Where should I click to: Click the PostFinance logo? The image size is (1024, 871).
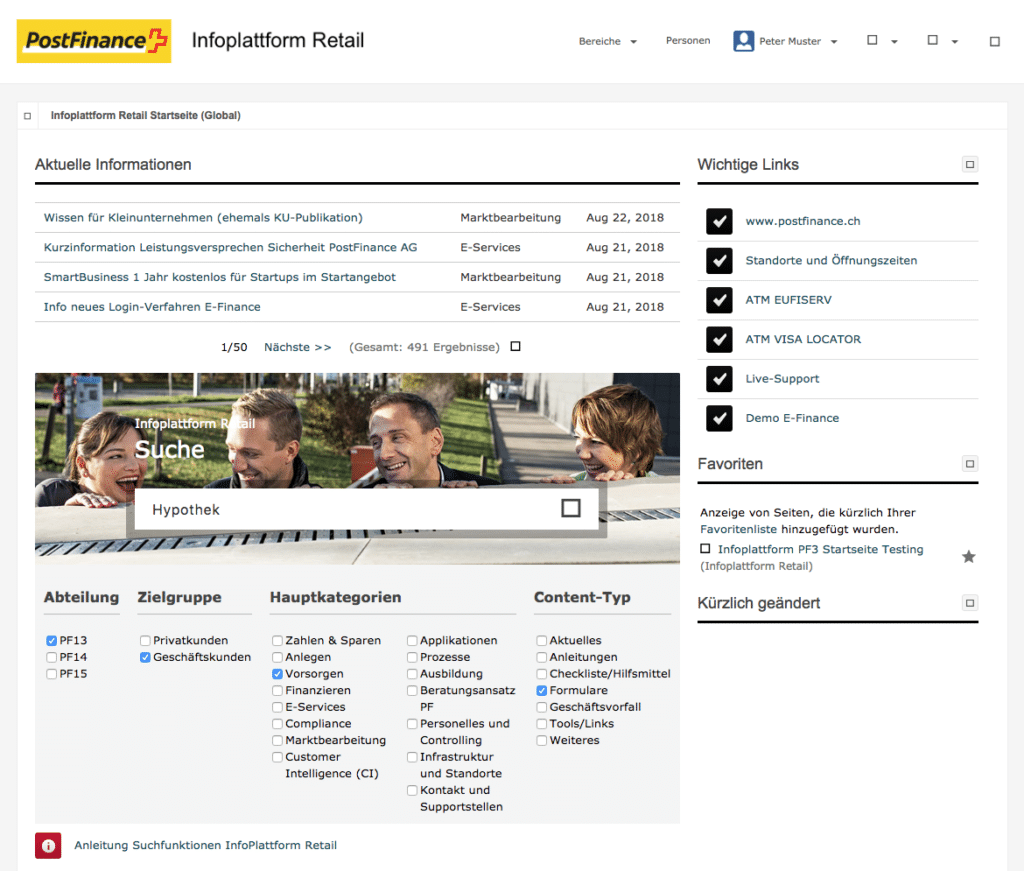click(x=94, y=41)
